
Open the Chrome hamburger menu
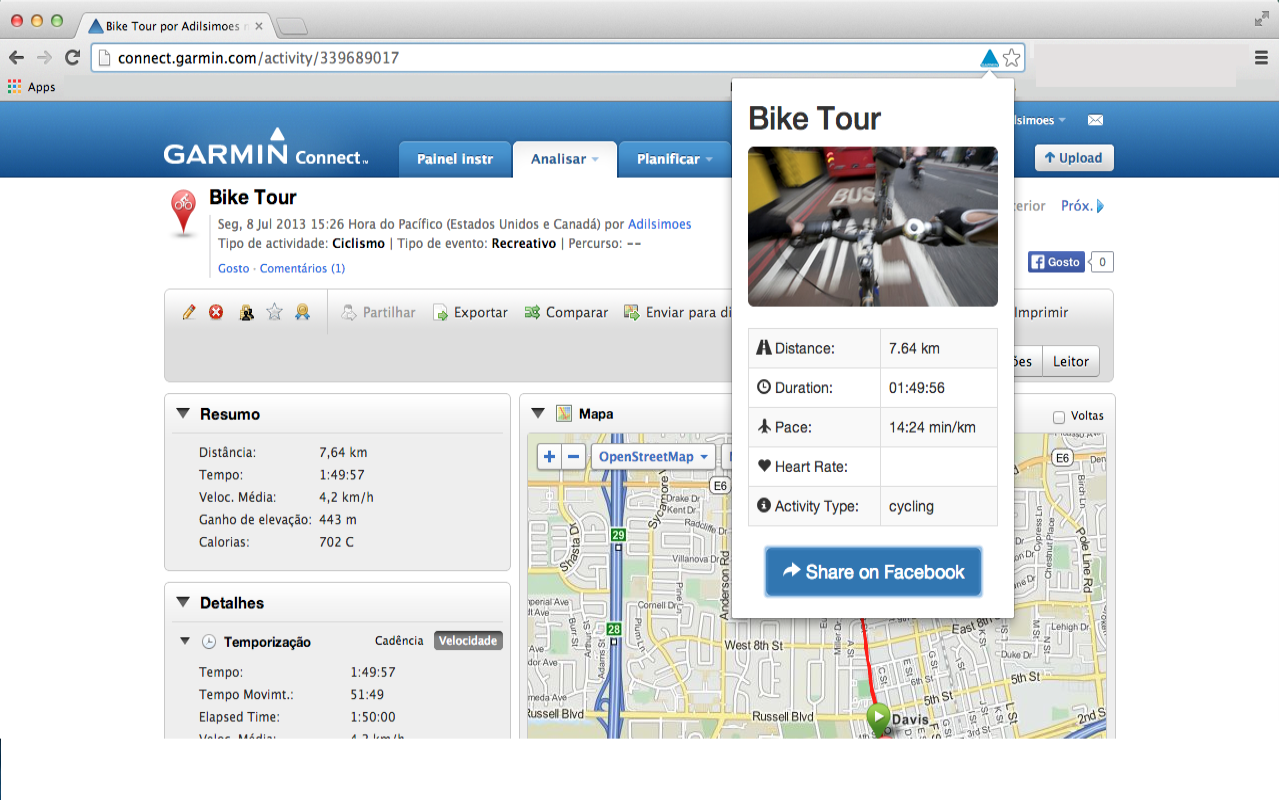click(1261, 58)
